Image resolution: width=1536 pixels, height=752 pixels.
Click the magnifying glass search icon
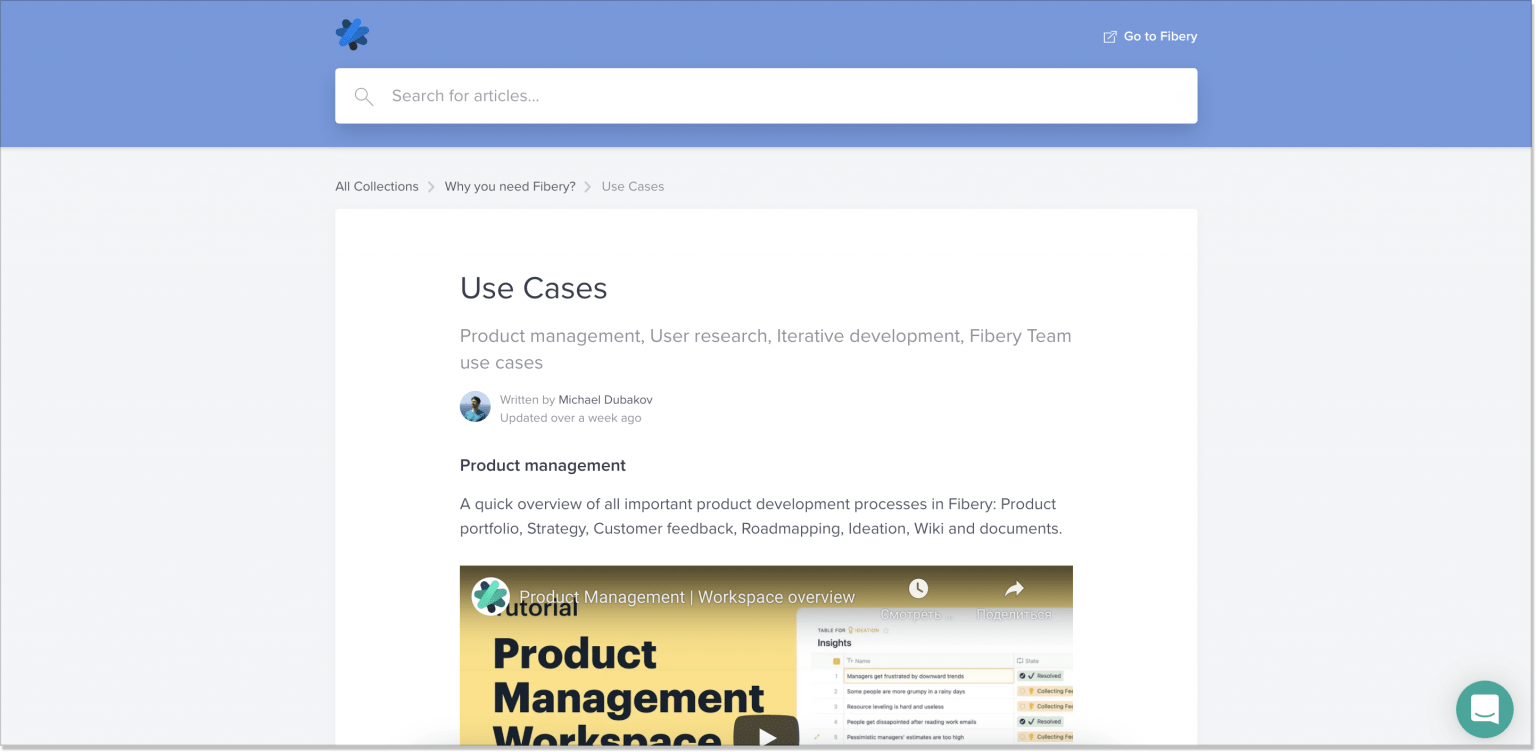point(364,95)
